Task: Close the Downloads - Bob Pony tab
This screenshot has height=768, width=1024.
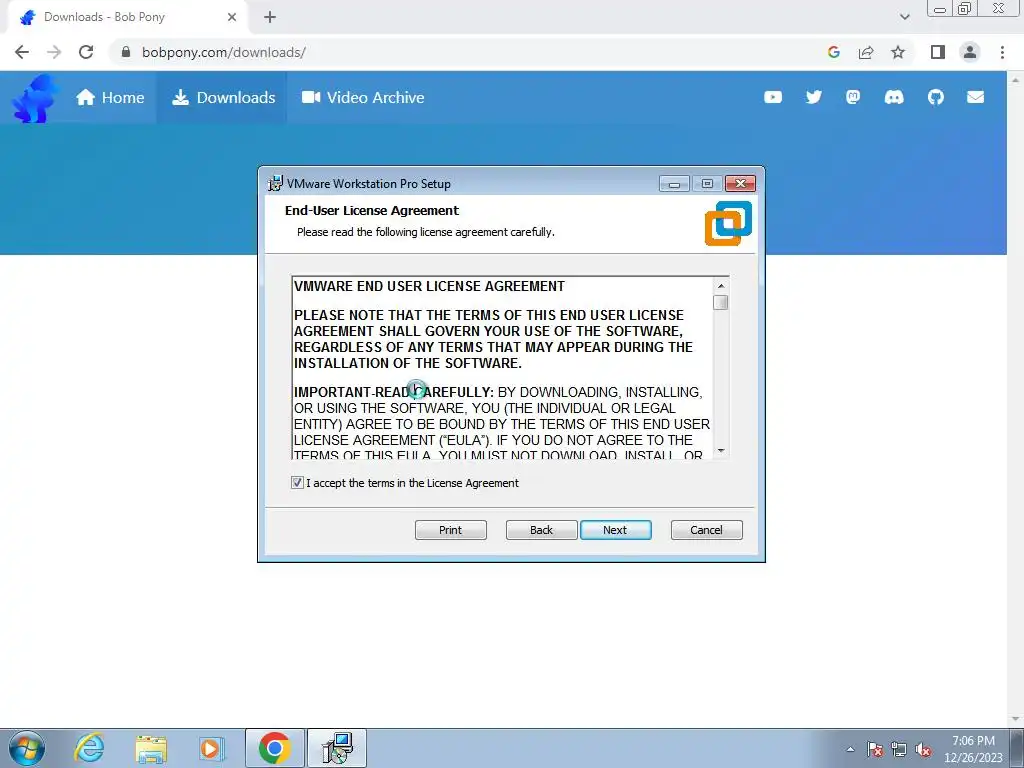Action: coord(232,17)
